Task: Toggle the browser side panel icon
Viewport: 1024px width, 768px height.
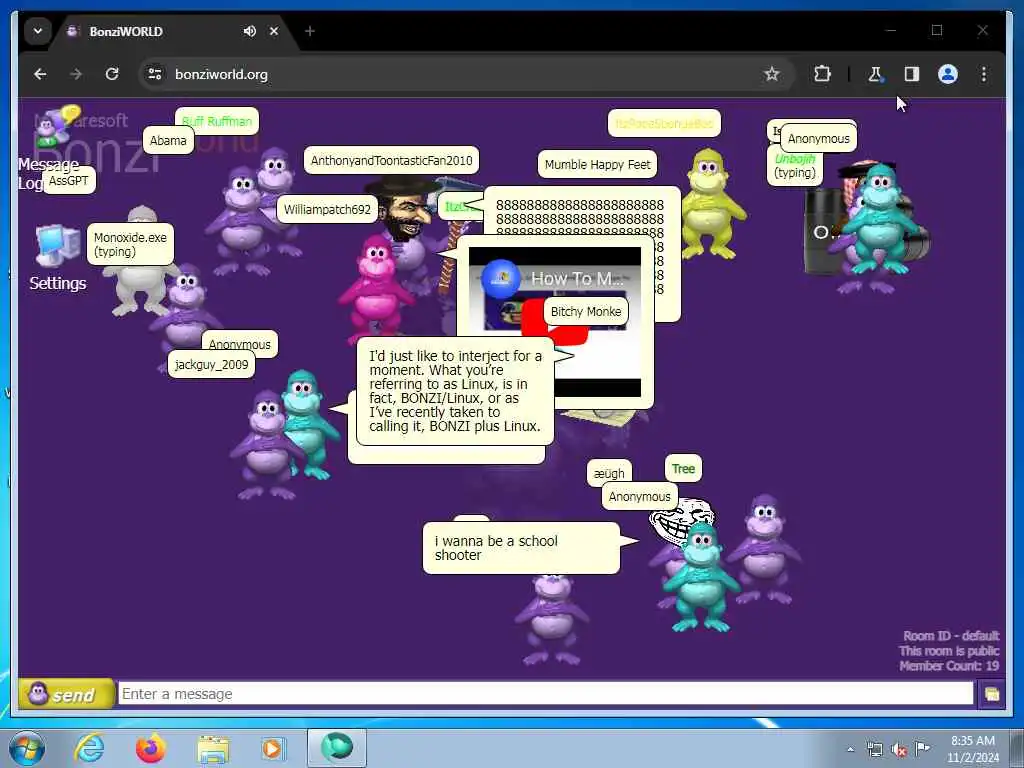Action: [x=912, y=74]
